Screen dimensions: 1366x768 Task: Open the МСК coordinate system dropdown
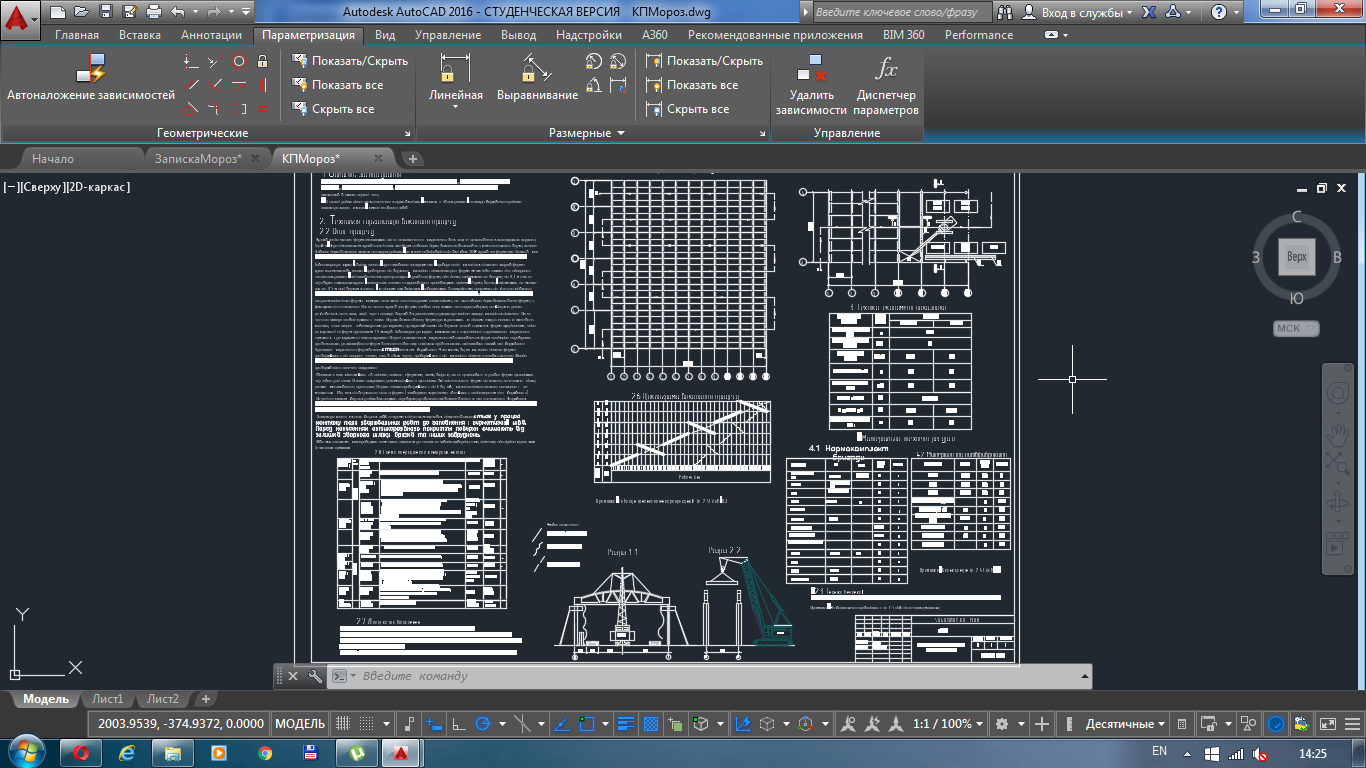tap(1297, 328)
